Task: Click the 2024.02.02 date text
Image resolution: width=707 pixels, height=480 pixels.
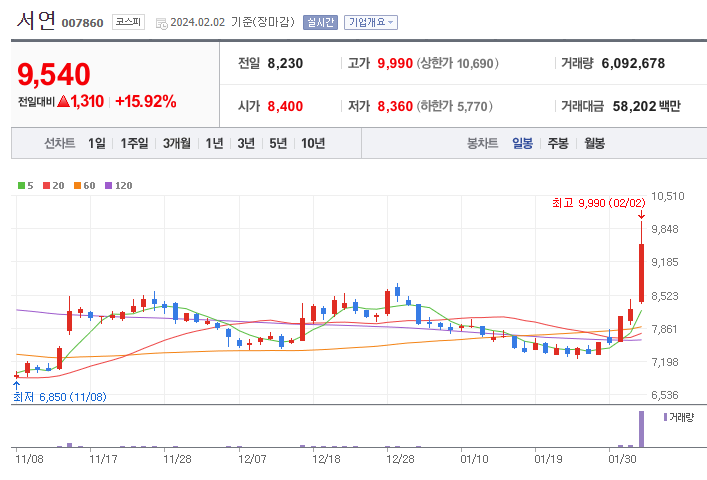Action: [197, 22]
